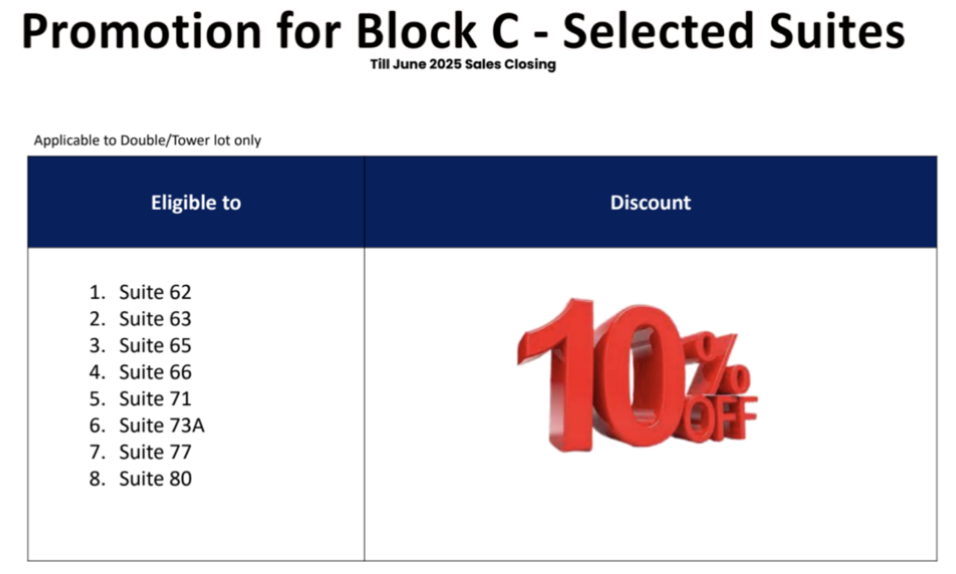This screenshot has width=956, height=574.
Task: Click the Suite 66 entry
Action: point(155,372)
